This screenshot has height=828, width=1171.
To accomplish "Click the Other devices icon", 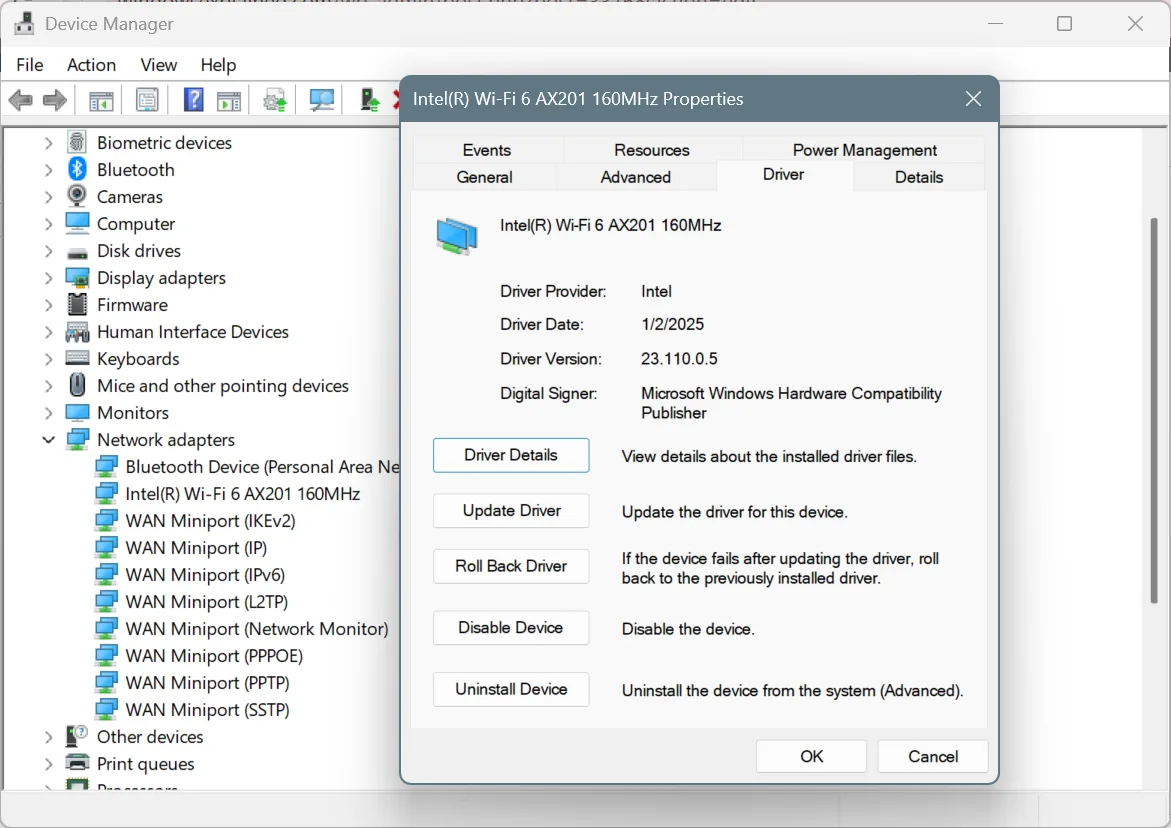I will tap(77, 736).
